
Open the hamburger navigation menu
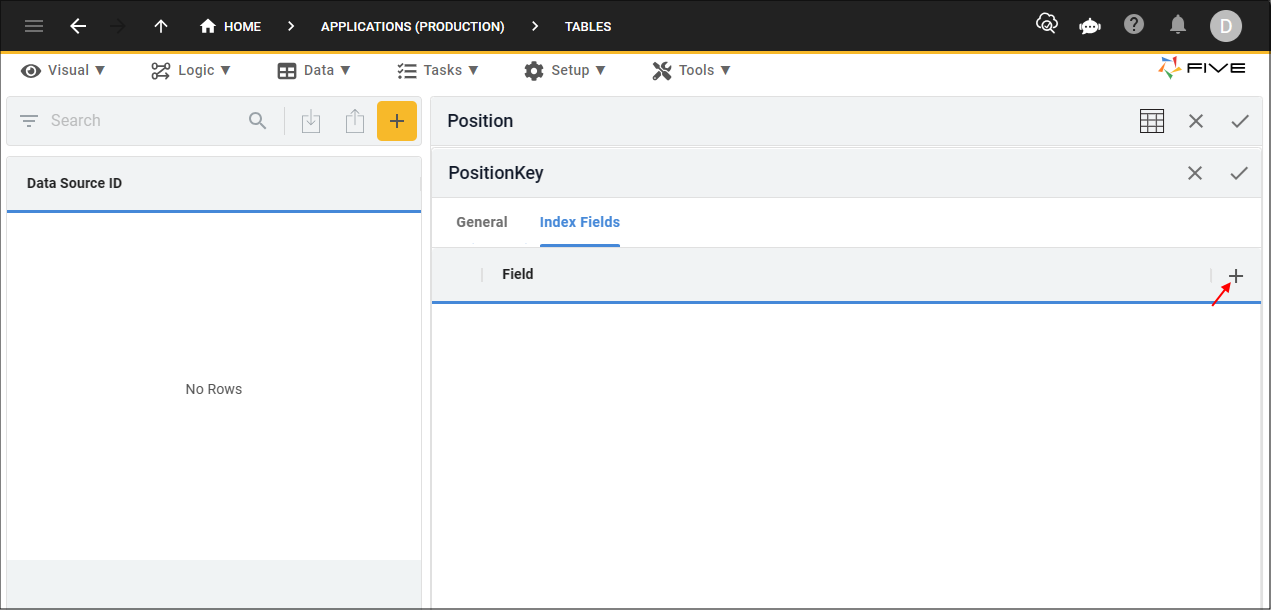pyautogui.click(x=33, y=26)
